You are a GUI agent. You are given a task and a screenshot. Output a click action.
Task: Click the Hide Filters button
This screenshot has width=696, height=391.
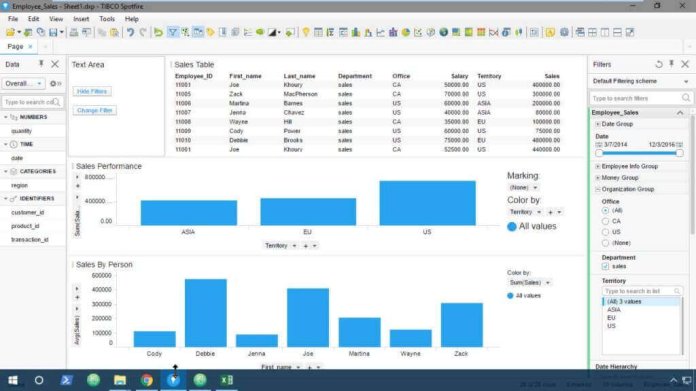pyautogui.click(x=92, y=91)
